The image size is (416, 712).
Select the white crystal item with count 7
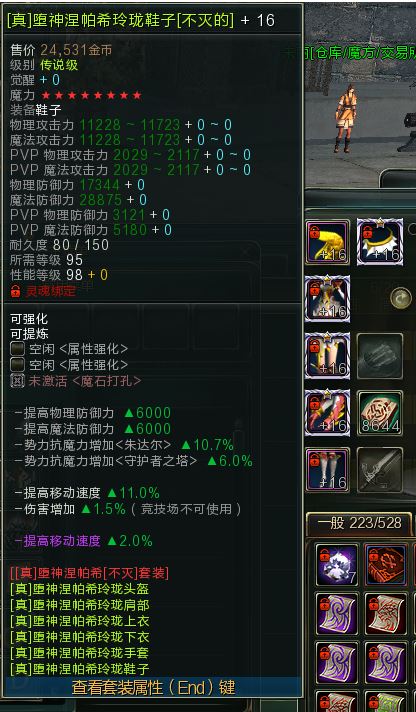[x=337, y=565]
